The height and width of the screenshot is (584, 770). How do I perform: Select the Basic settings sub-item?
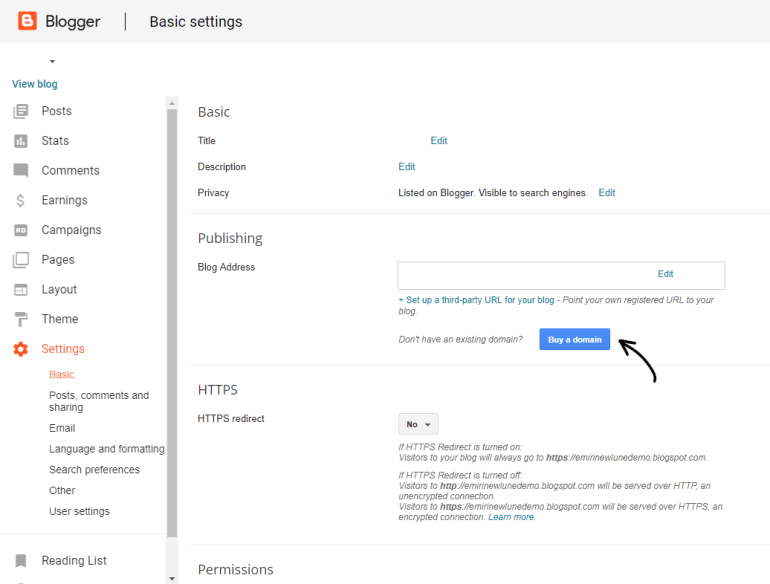(x=61, y=375)
